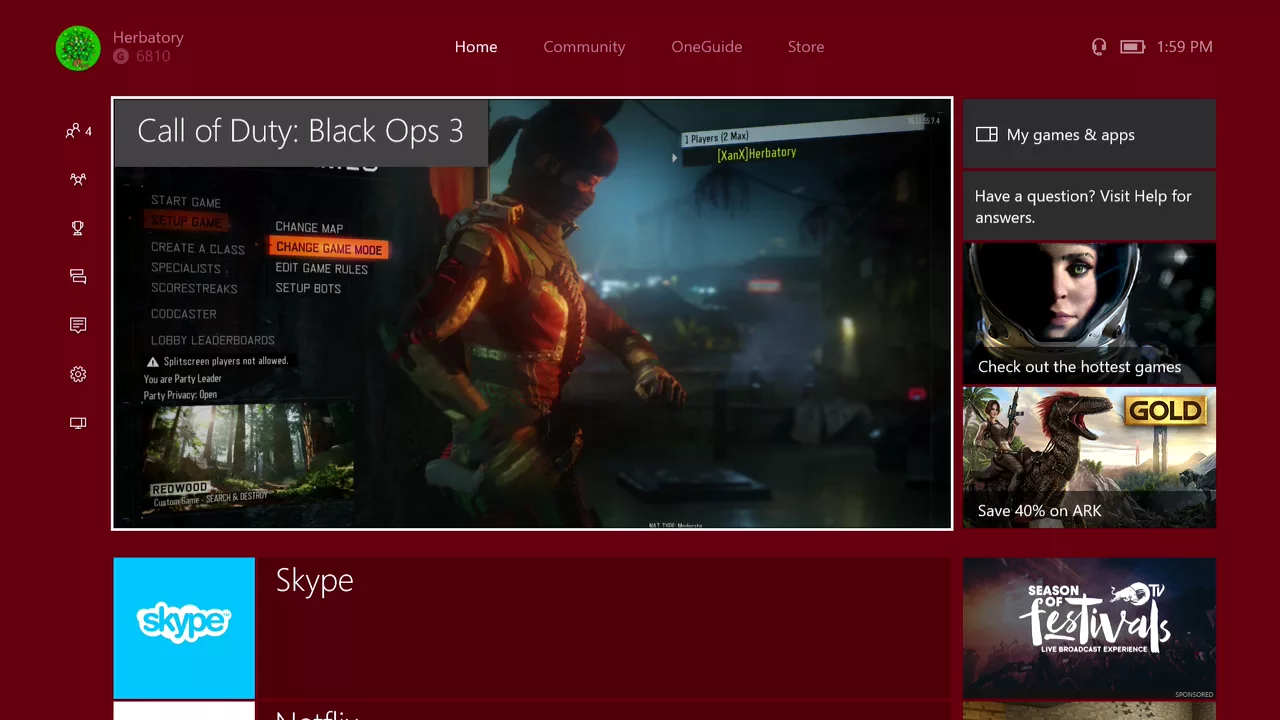The image size is (1280, 720).
Task: Click the controller battery icon
Action: coord(1132,47)
